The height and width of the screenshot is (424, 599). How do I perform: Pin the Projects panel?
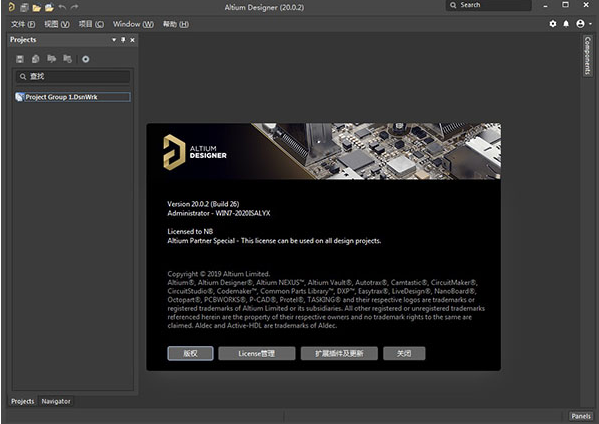coord(123,40)
